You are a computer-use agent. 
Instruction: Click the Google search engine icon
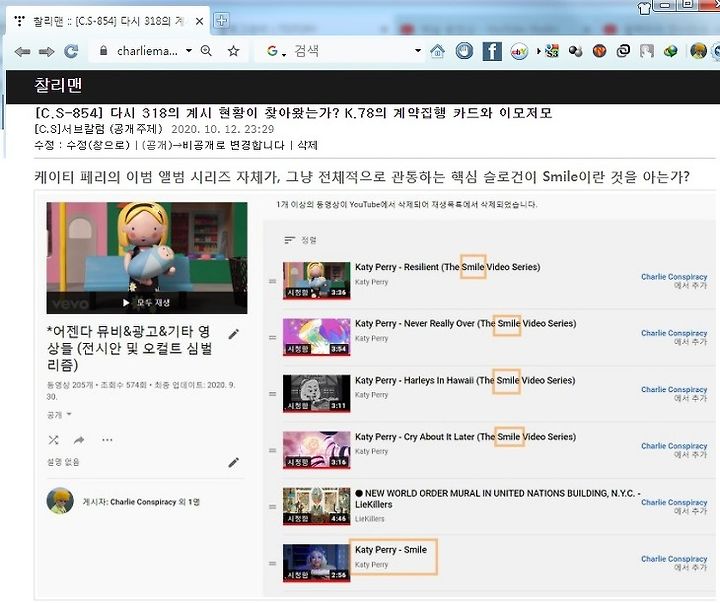pos(272,51)
